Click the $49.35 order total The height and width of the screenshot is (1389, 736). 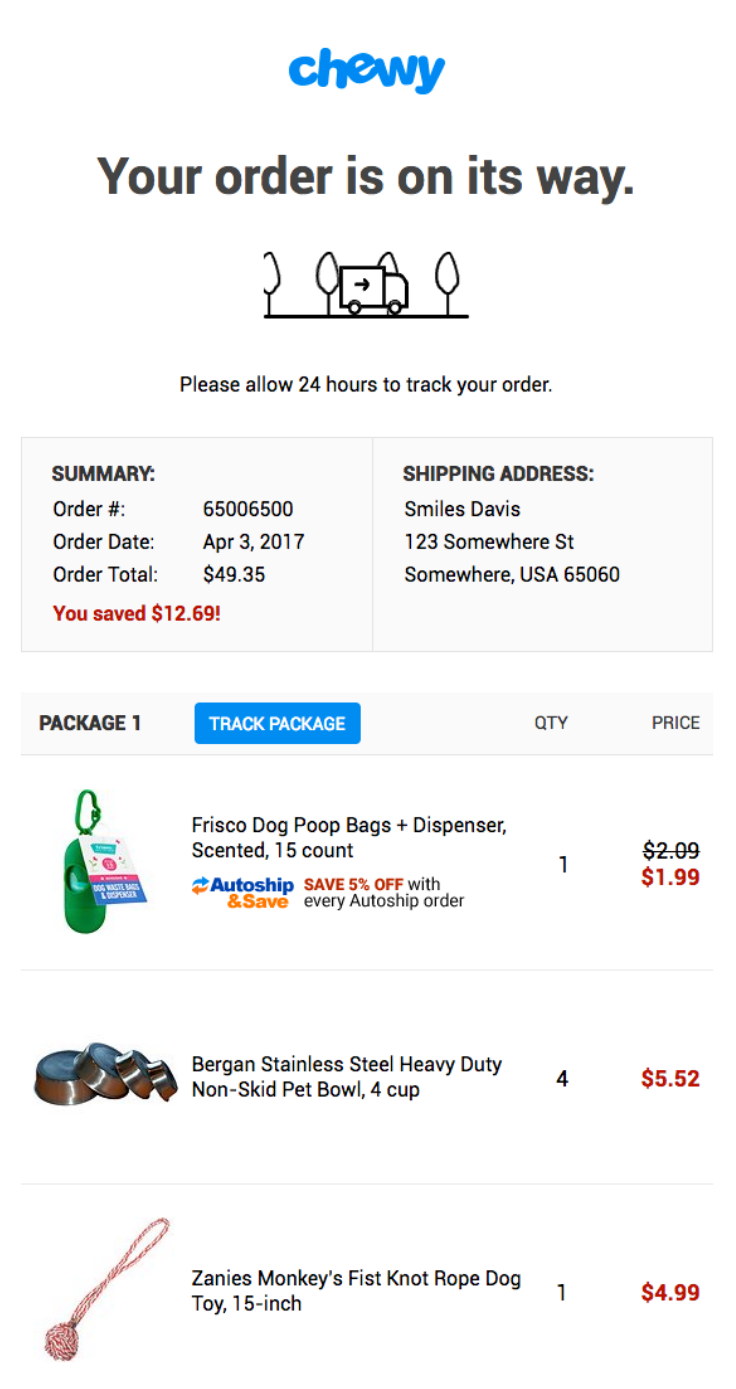[x=234, y=575]
